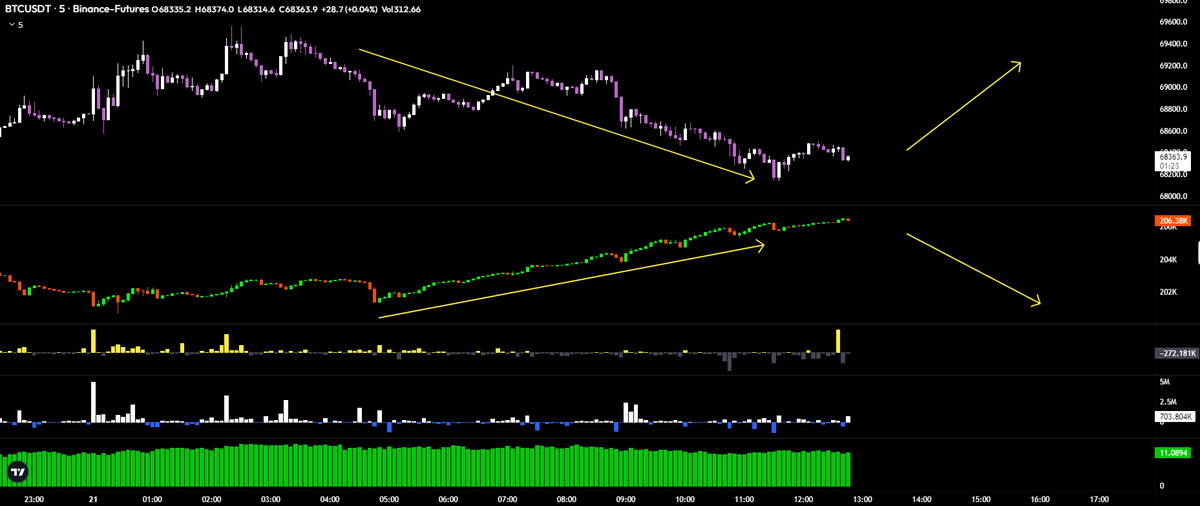Click the 01:00 time axis label
Screen dimensions: 1200x506
152,497
